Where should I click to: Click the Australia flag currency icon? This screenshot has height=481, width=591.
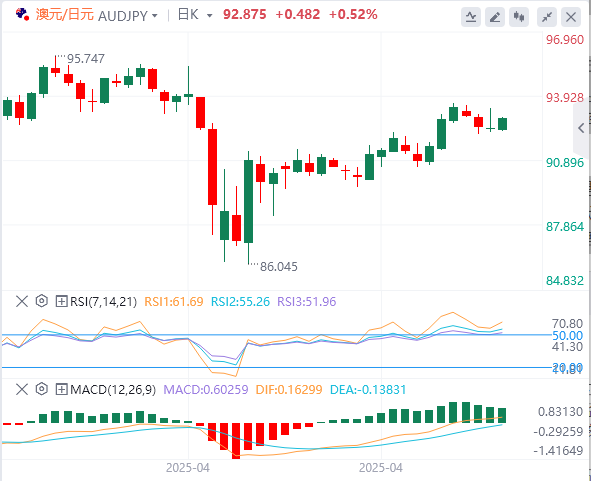click(x=22, y=15)
